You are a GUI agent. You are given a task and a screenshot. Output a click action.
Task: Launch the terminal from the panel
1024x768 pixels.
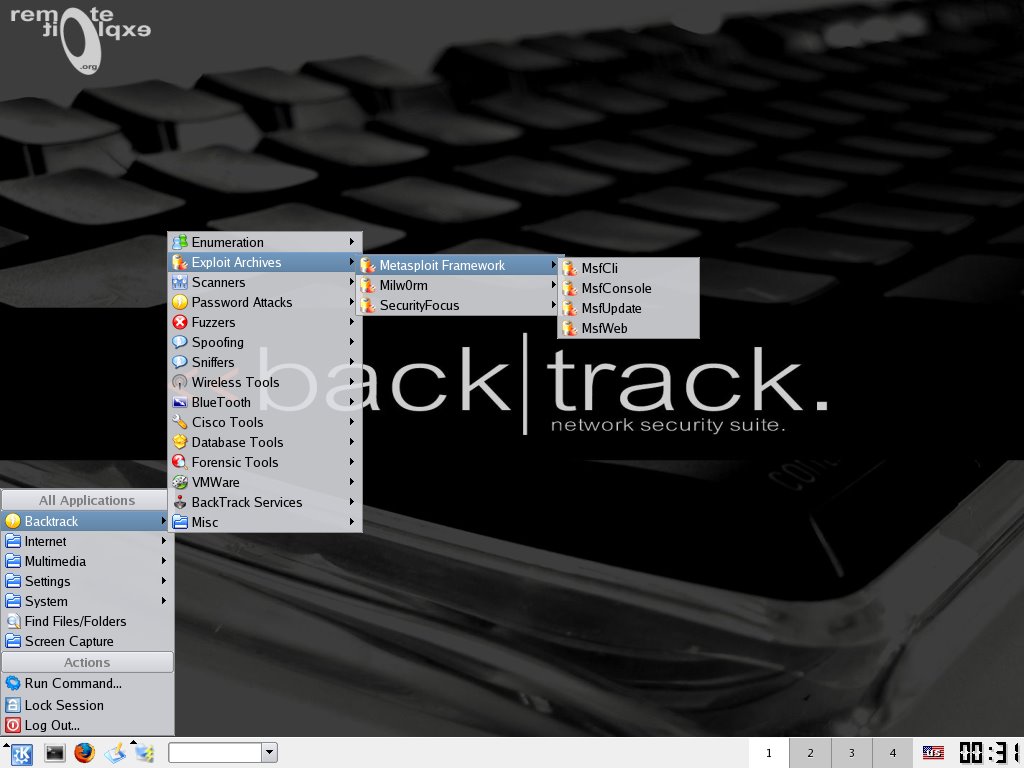54,753
